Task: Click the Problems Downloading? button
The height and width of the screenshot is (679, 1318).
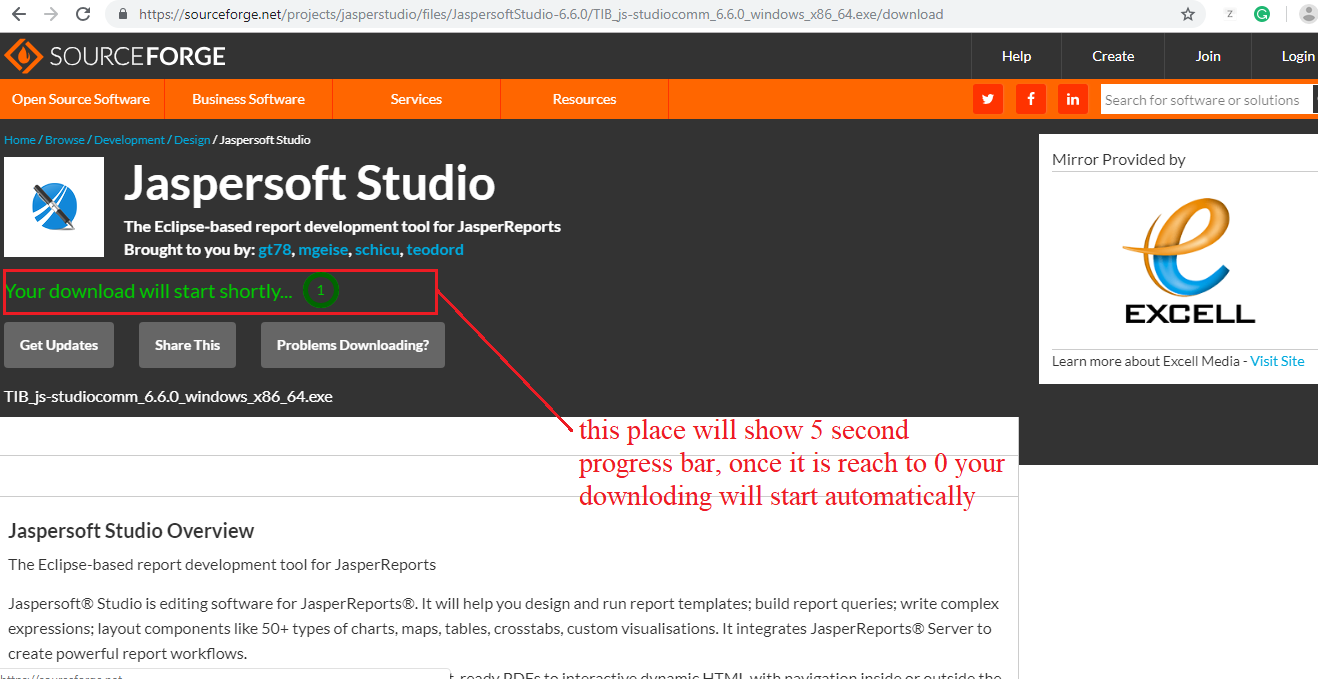Action: 353,345
